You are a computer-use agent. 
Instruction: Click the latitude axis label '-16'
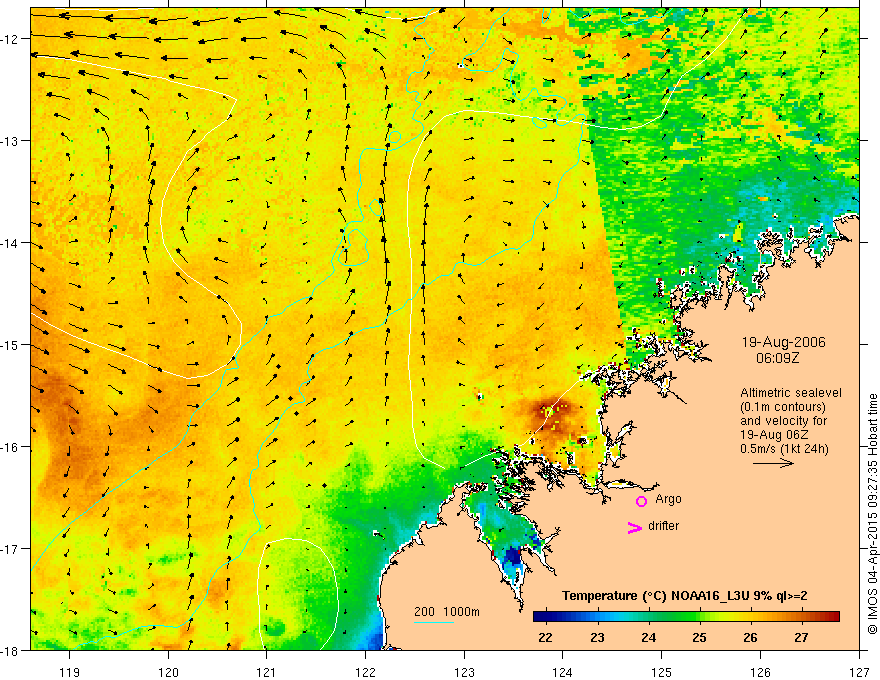tap(11, 447)
